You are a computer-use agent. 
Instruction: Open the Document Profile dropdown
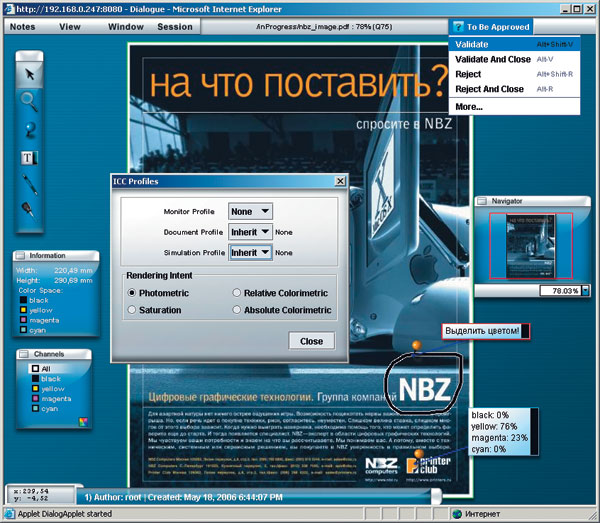[x=250, y=232]
